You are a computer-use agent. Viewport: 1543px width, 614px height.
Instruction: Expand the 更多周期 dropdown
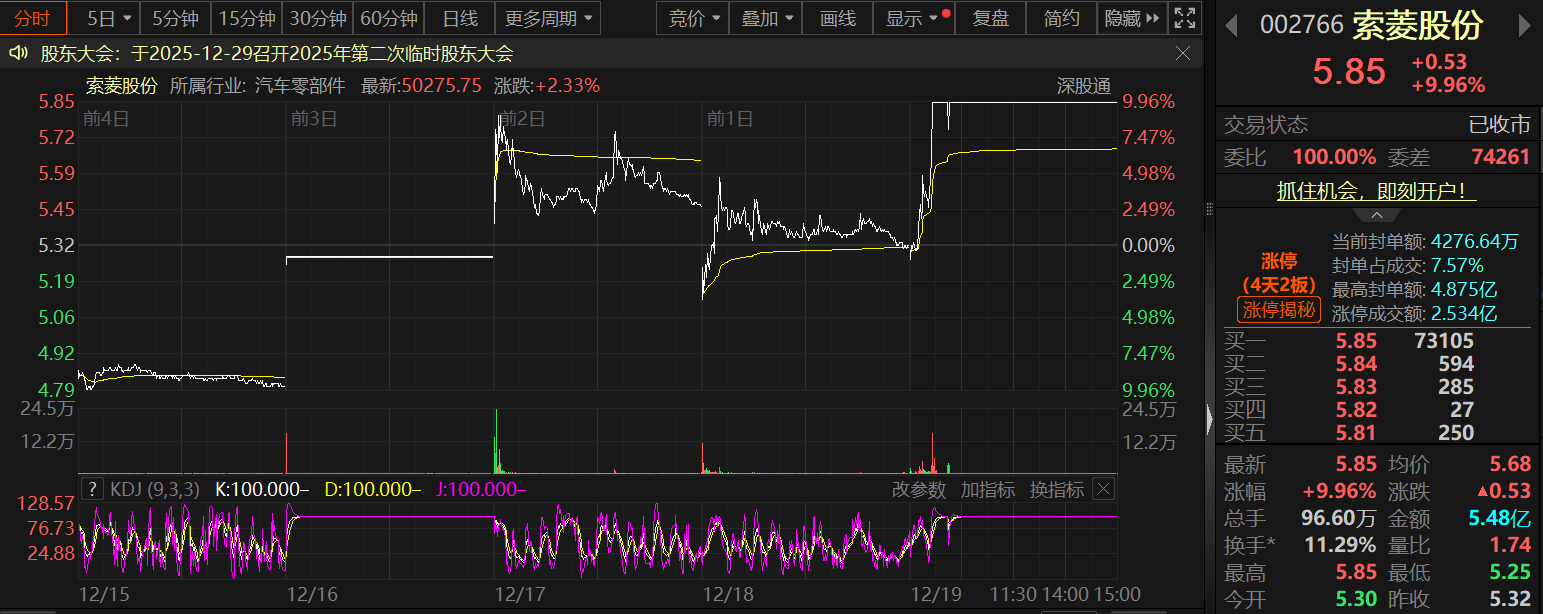pos(550,18)
